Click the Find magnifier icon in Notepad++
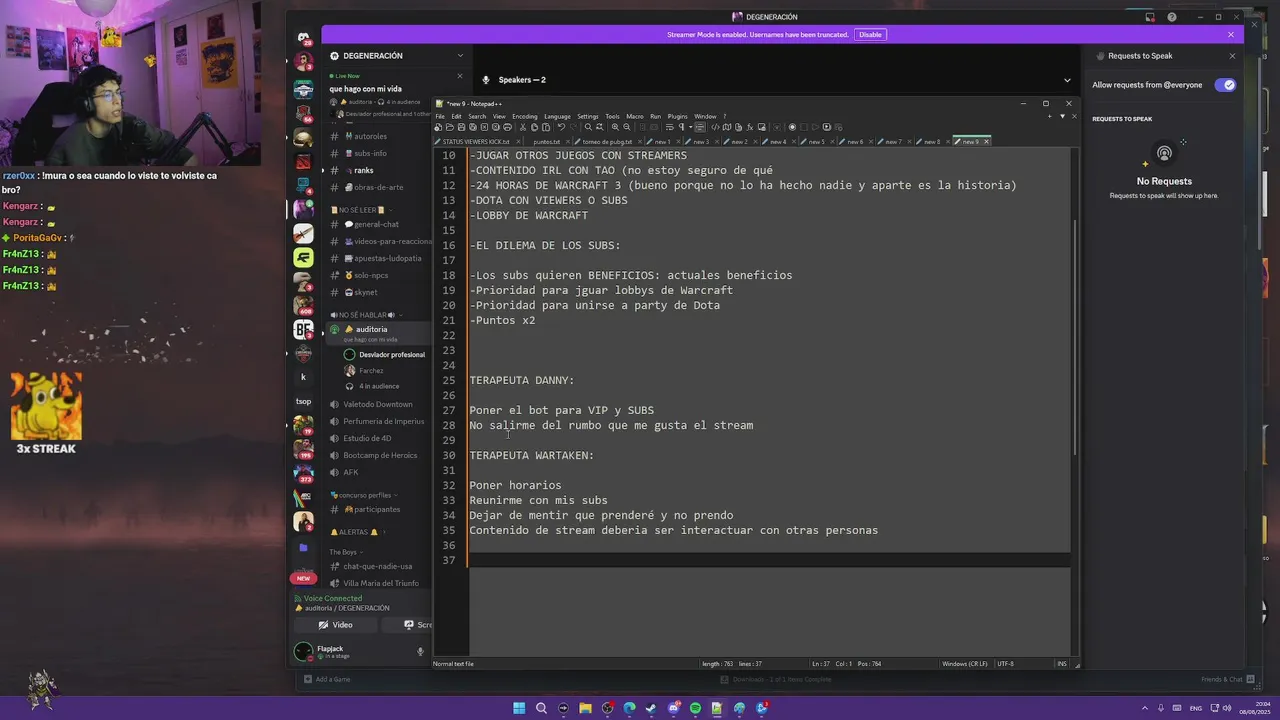The image size is (1280, 720). 588,127
